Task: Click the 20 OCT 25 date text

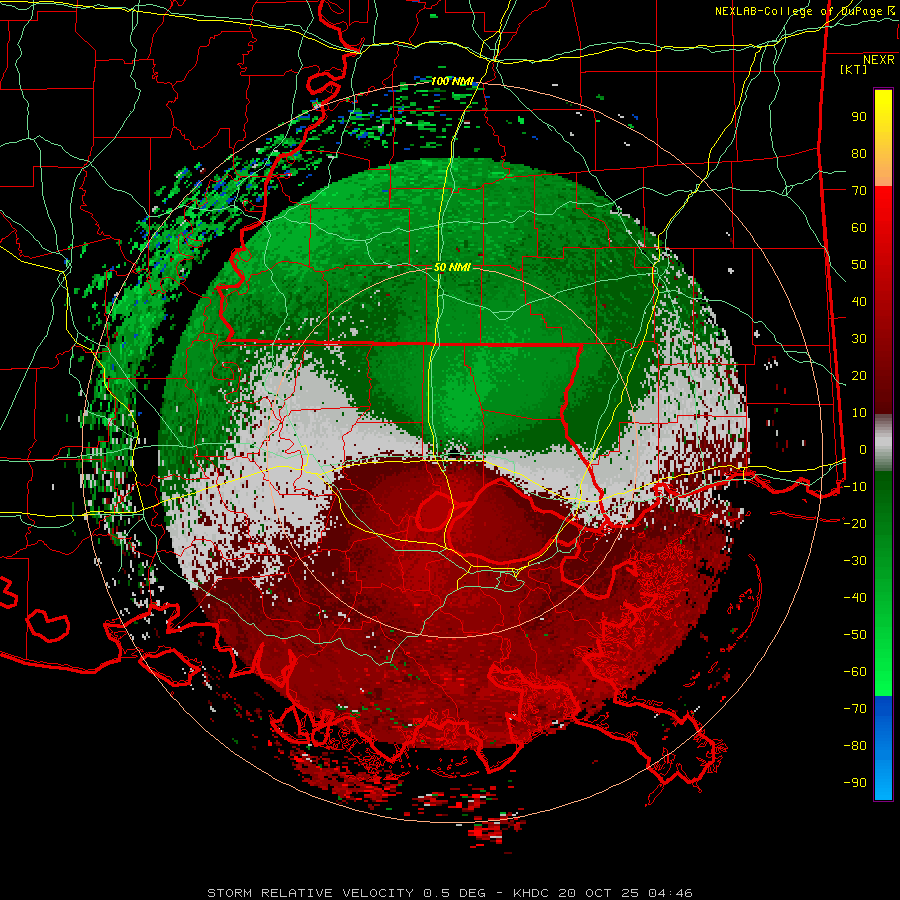Action: point(600,893)
